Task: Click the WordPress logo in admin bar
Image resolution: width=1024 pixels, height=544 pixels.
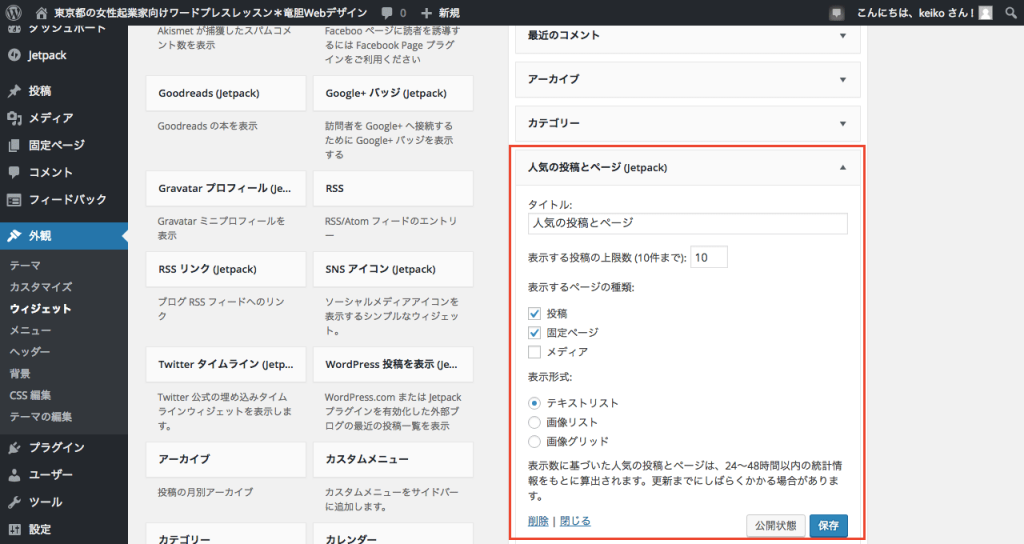Action: [13, 12]
